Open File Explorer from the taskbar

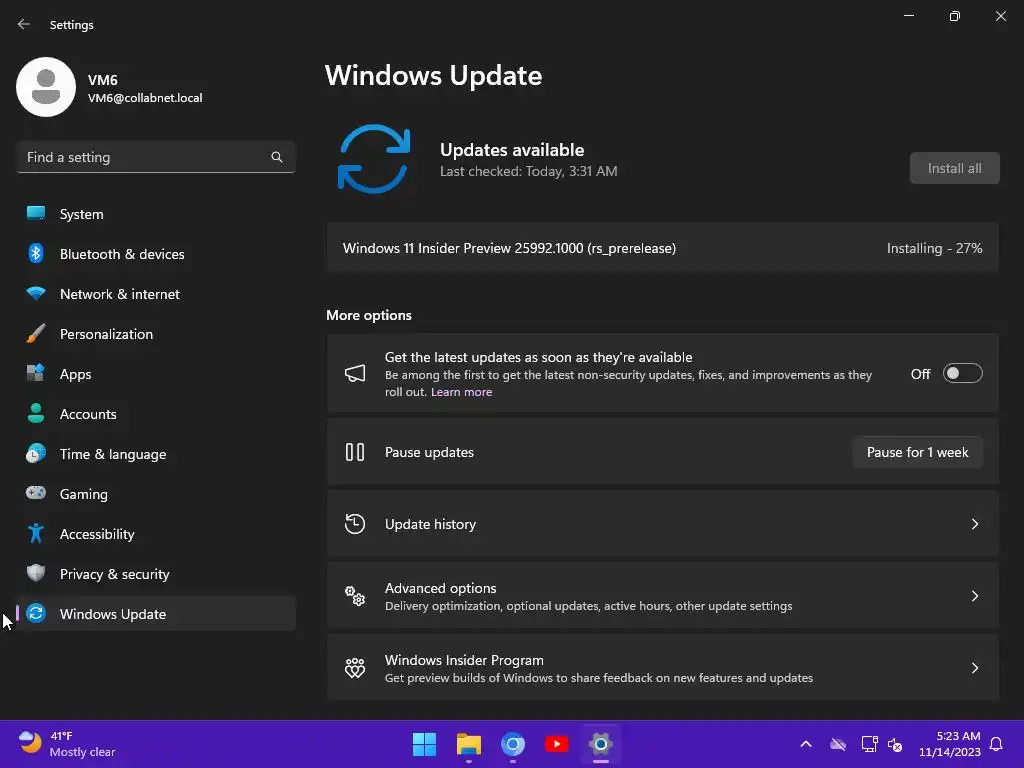point(469,744)
